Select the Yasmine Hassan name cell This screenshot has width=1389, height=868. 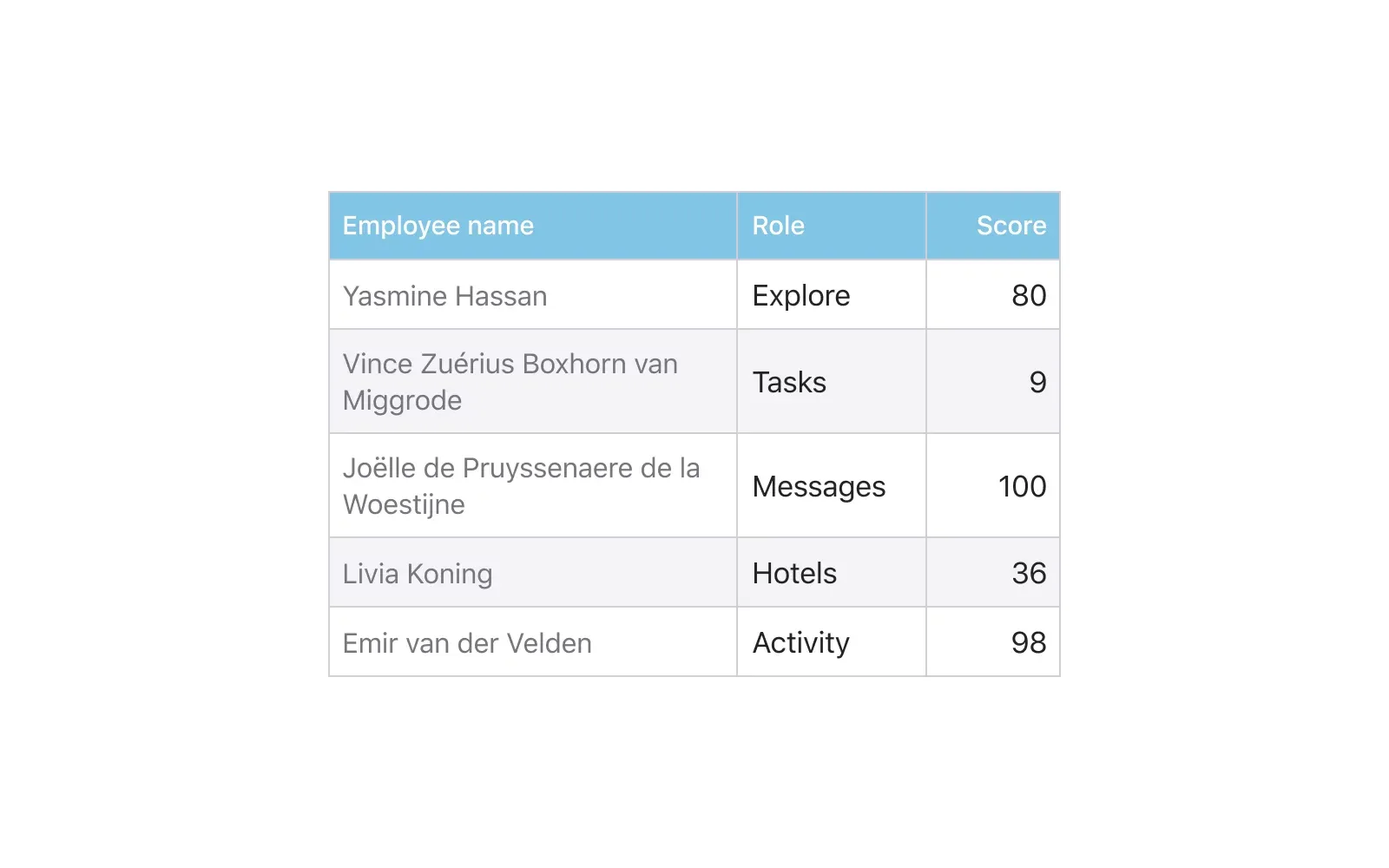tap(533, 295)
